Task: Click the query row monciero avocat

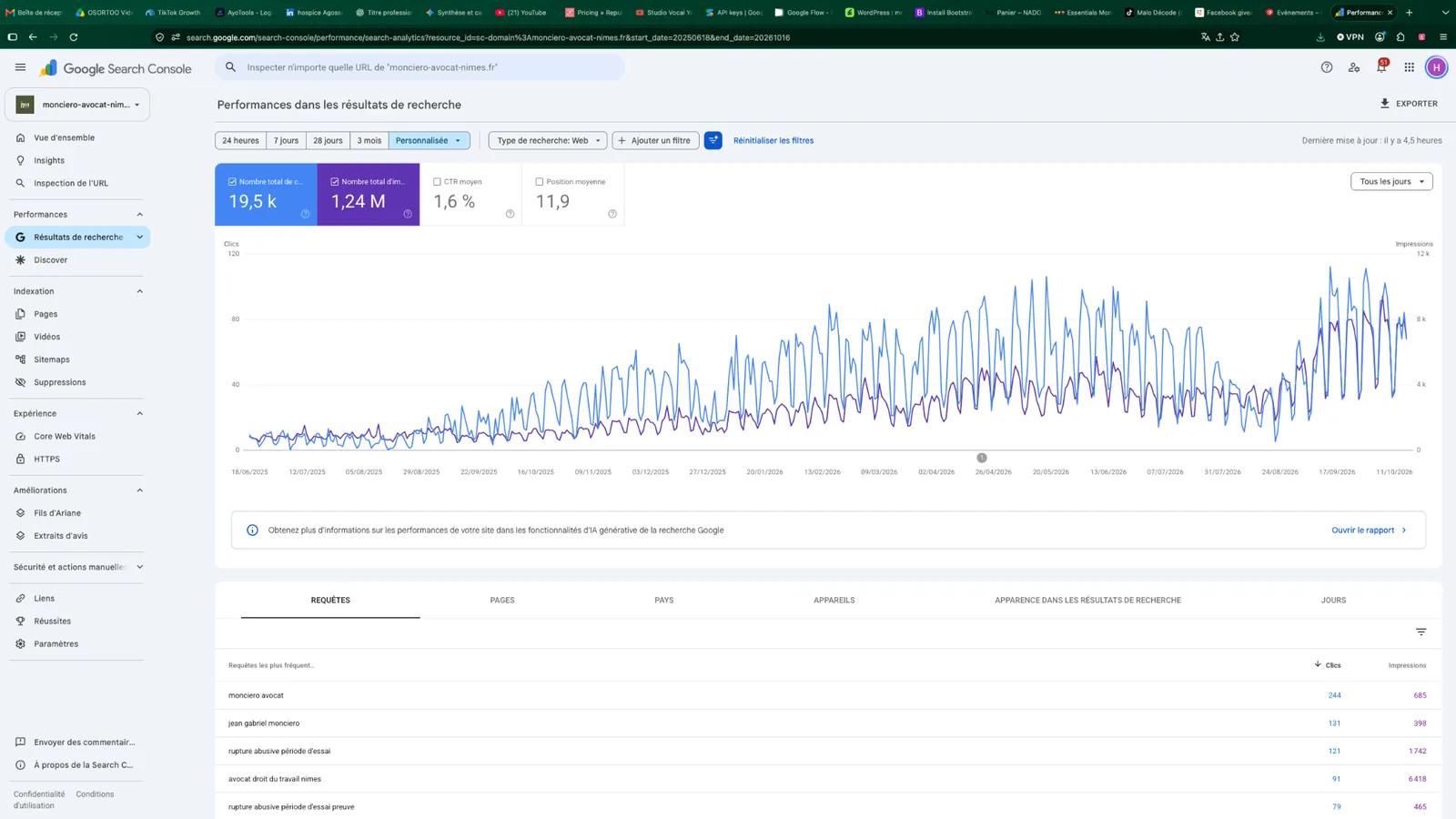Action: [828, 695]
